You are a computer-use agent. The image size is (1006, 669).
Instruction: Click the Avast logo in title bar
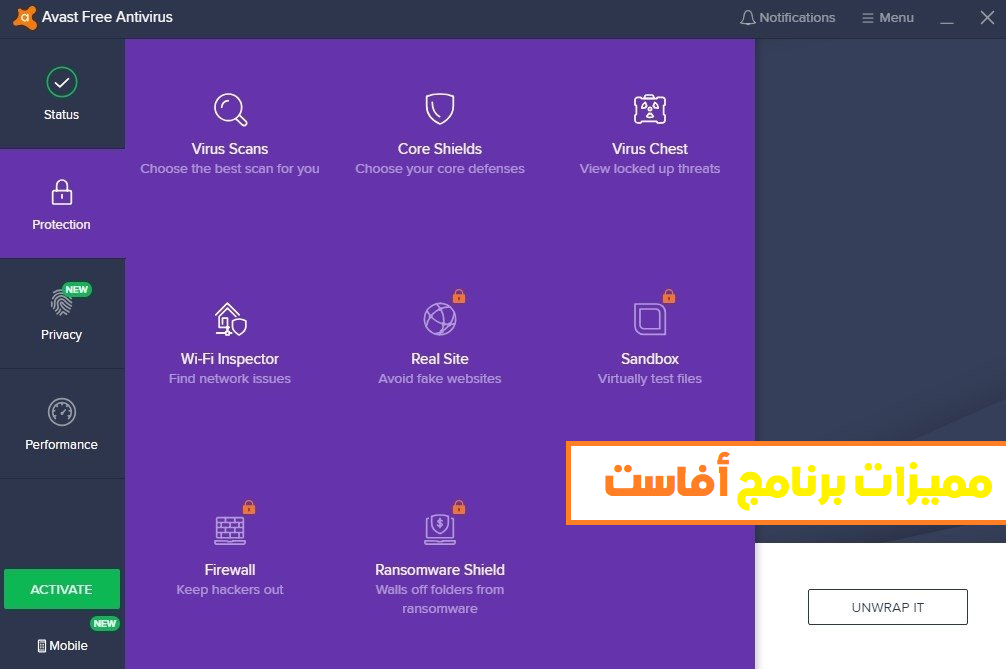coord(24,17)
